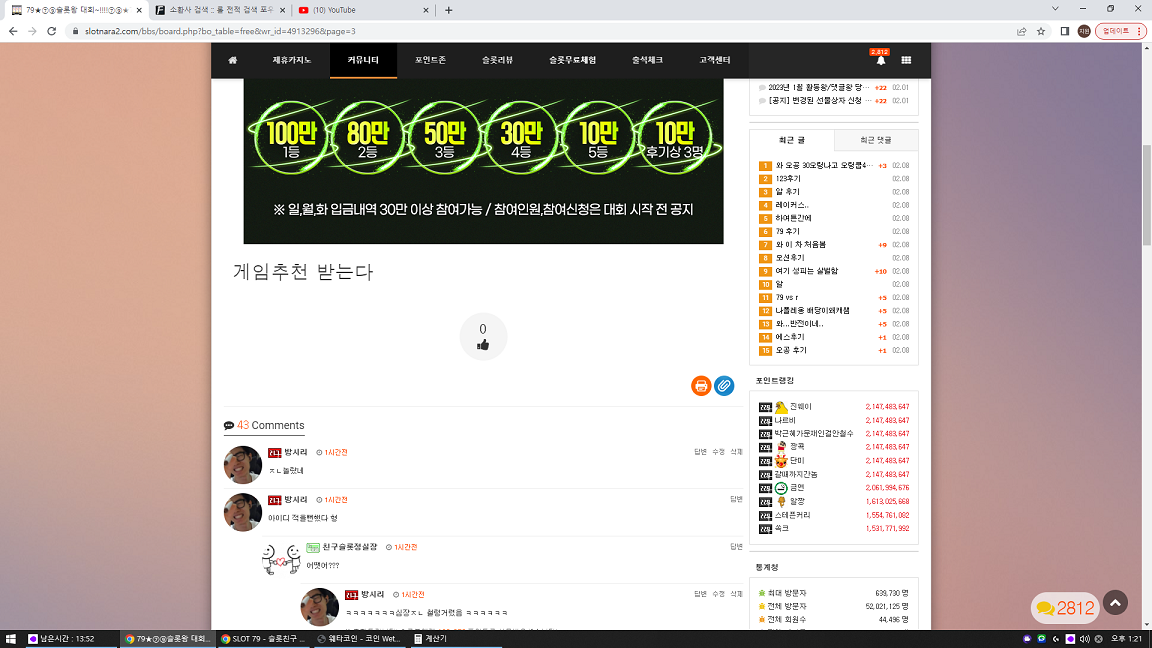Click 삭제 on the first comment
This screenshot has width=1152, height=648.
(x=736, y=452)
